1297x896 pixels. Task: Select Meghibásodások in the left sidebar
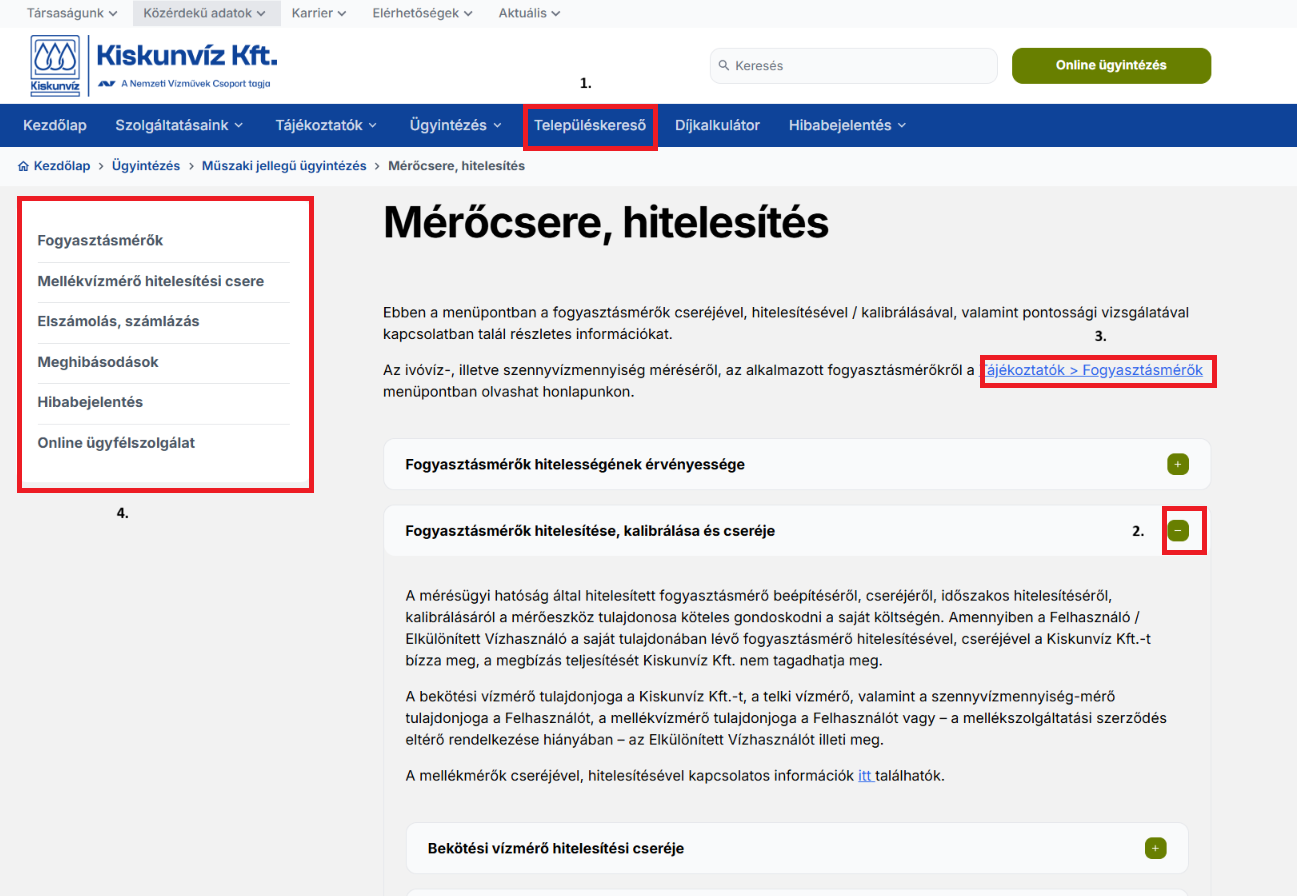96,362
